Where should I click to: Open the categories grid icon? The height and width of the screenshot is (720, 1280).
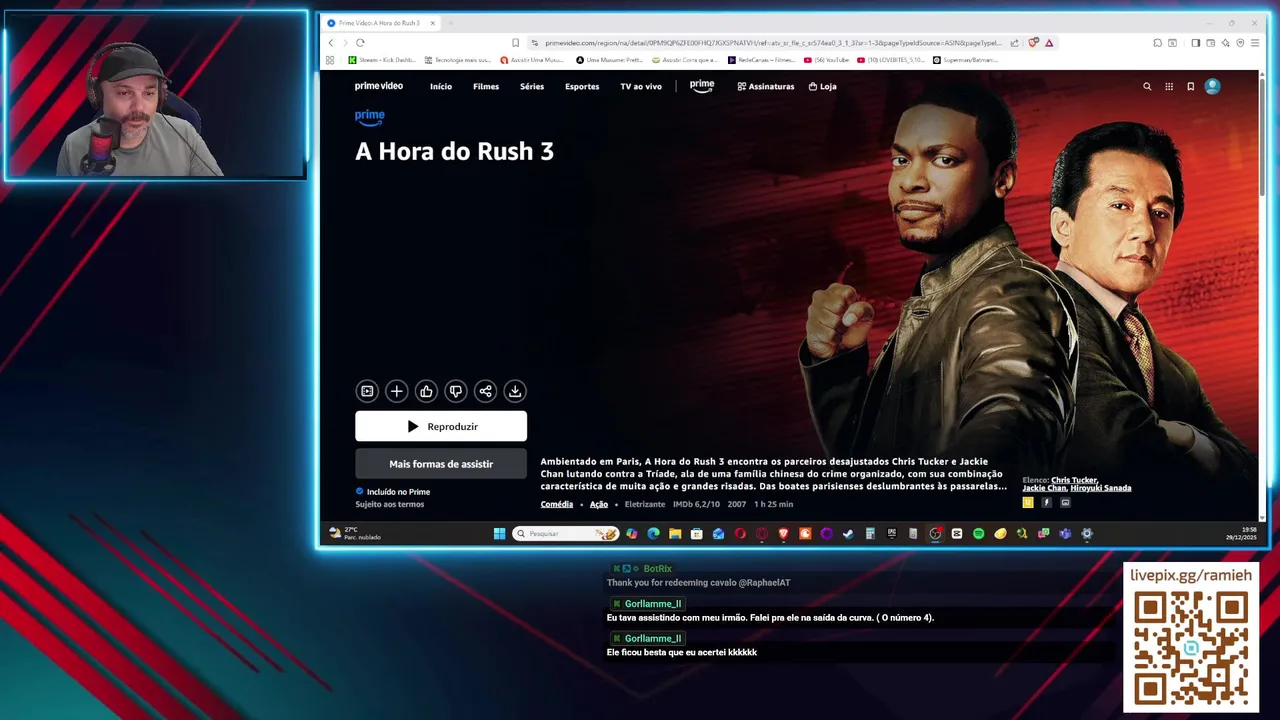point(1169,86)
